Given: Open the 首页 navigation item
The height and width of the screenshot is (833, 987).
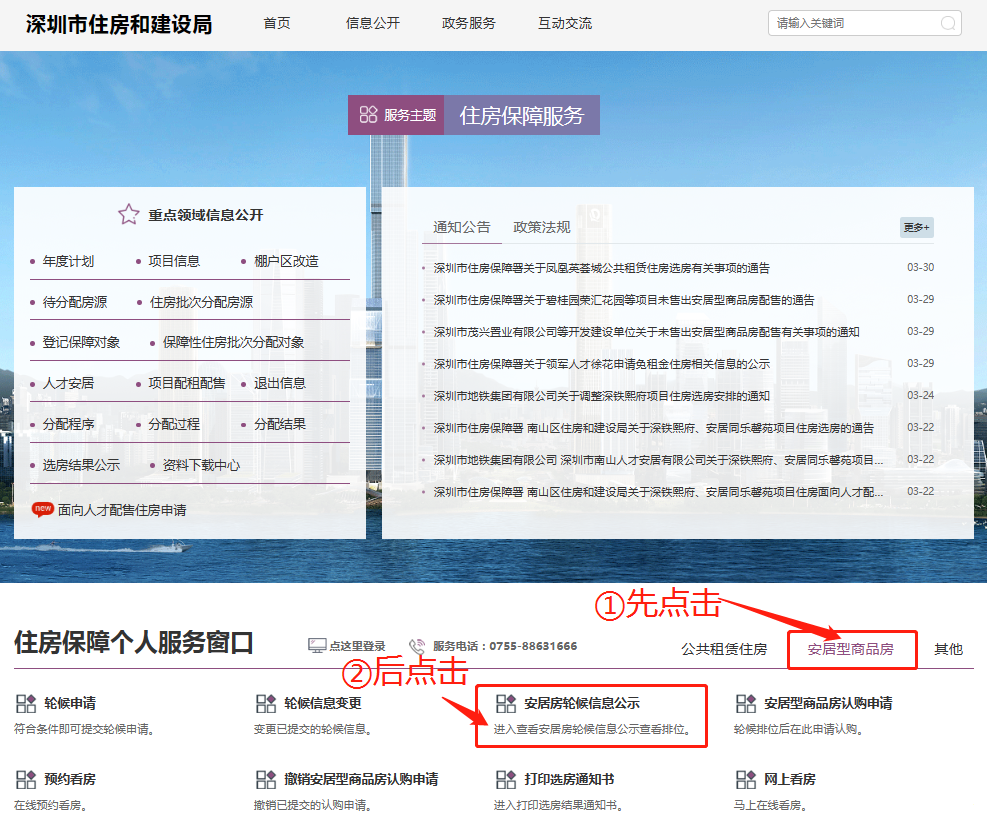Looking at the screenshot, I should click(277, 23).
